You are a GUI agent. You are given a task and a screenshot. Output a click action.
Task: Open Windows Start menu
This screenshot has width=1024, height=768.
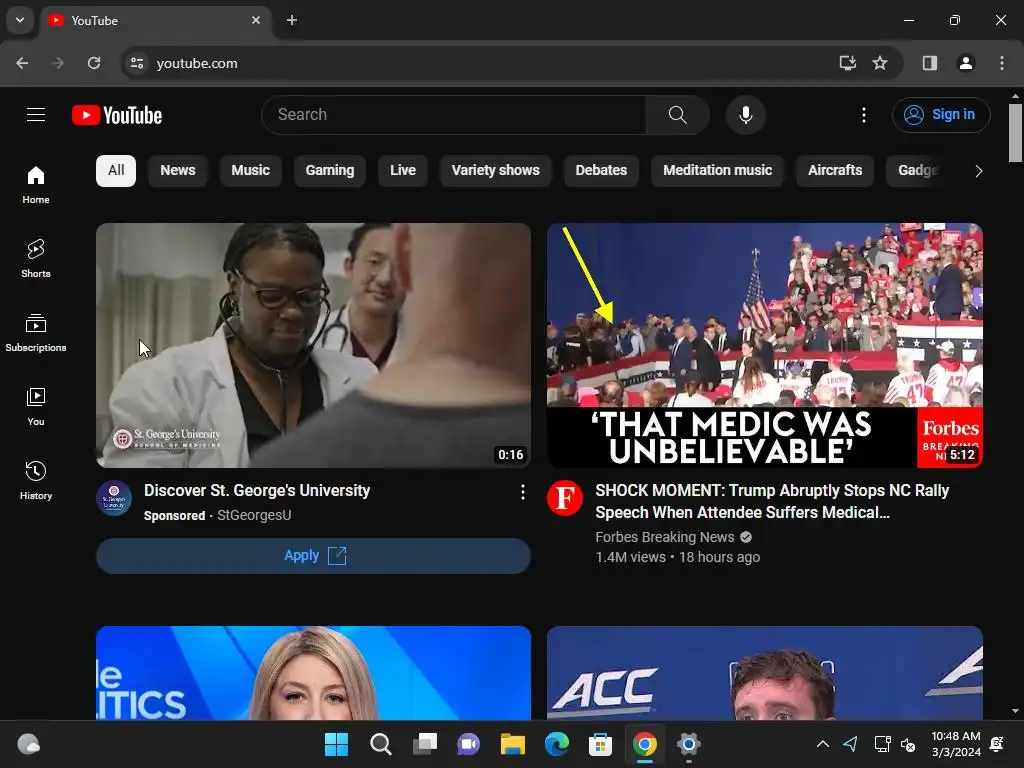[336, 744]
